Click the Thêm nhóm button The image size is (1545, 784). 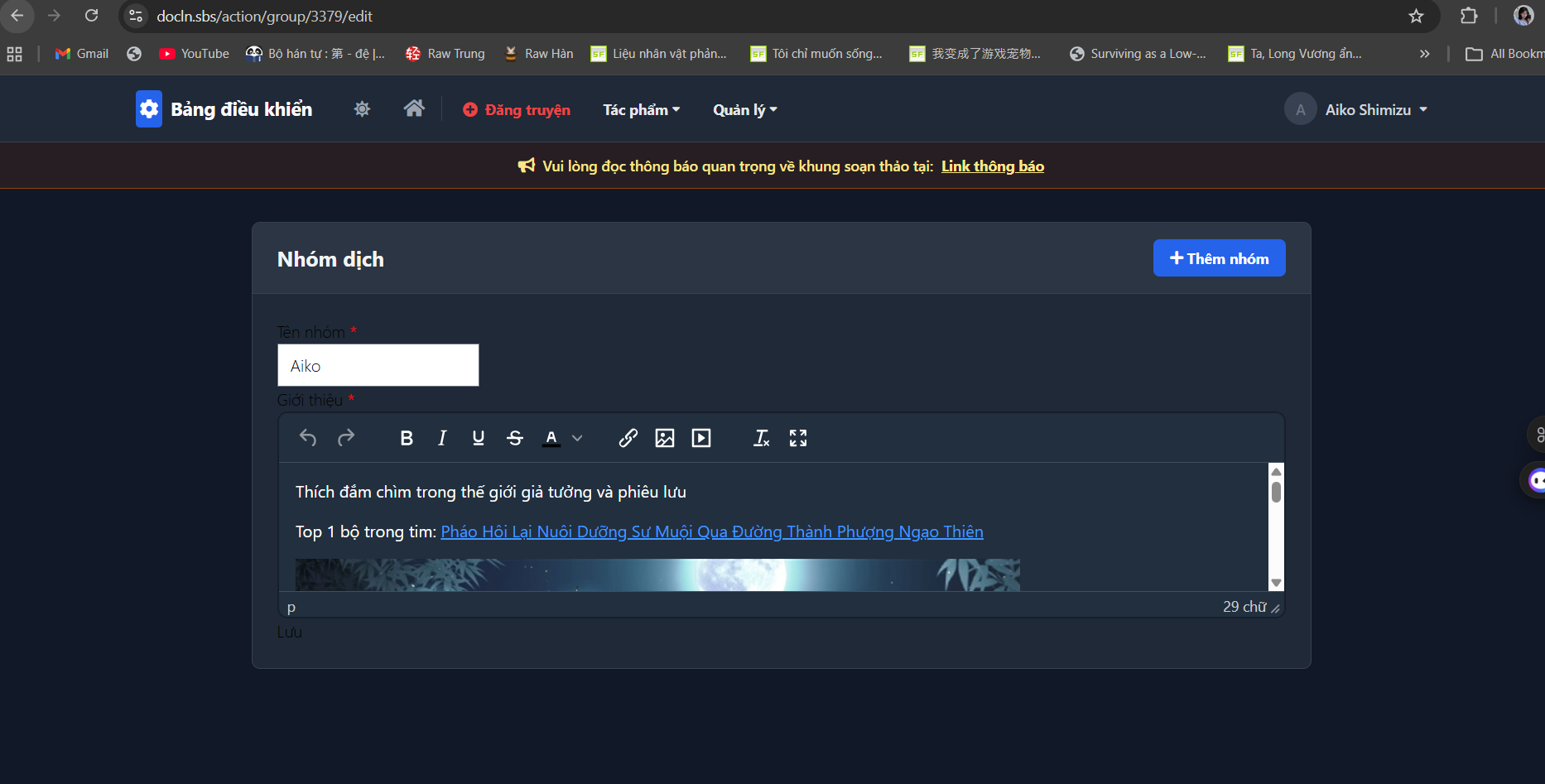pos(1219,258)
